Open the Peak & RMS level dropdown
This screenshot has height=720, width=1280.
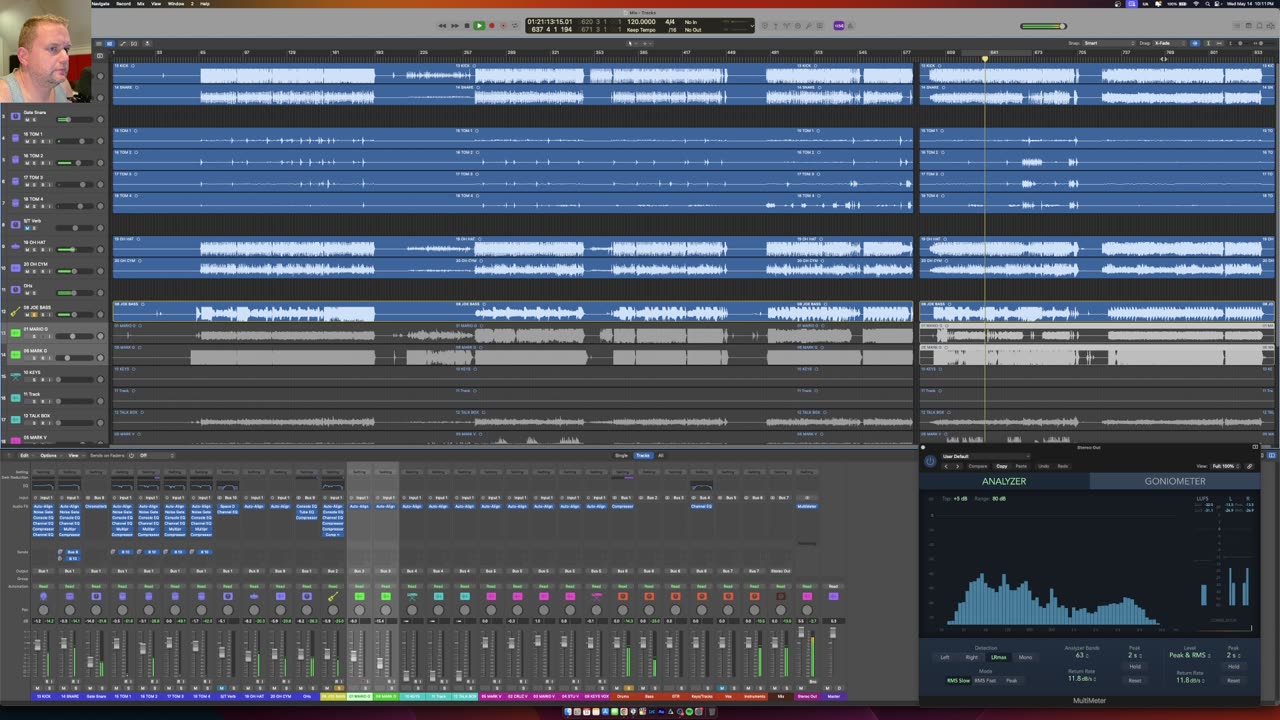(1187, 655)
